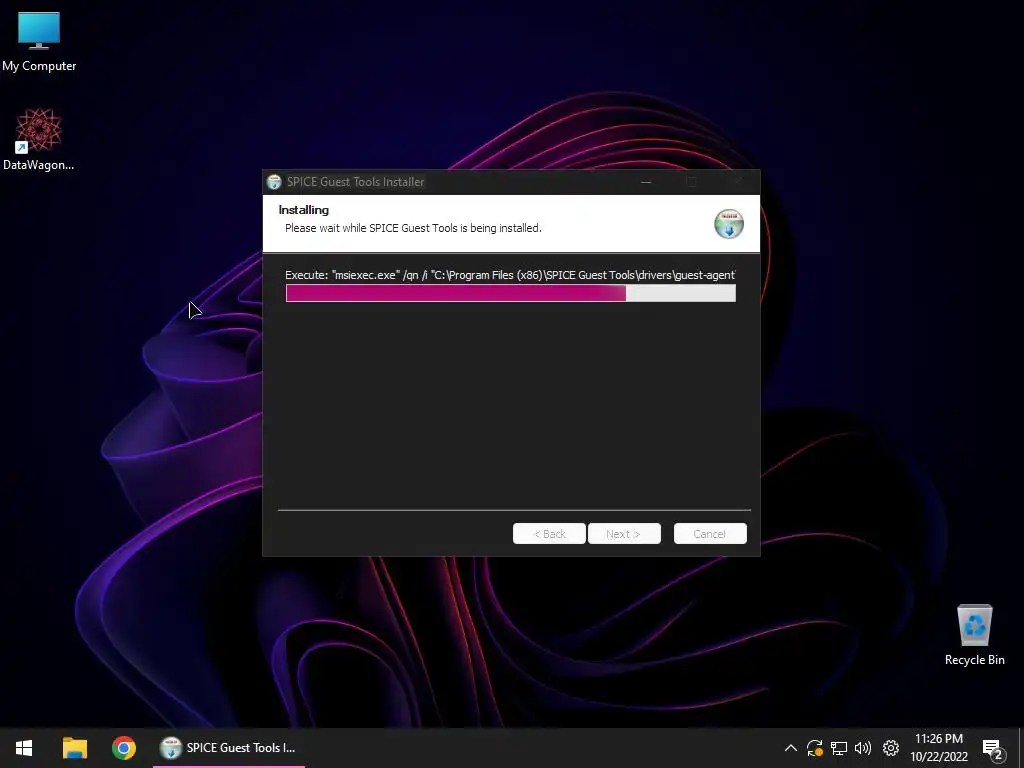The image size is (1024, 768).
Task: Click the SPICE Guest Tools Installer title
Action: point(356,182)
